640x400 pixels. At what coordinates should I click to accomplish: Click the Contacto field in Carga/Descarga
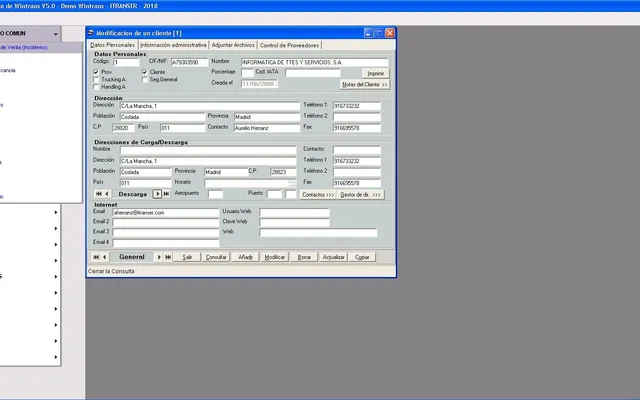[357, 150]
